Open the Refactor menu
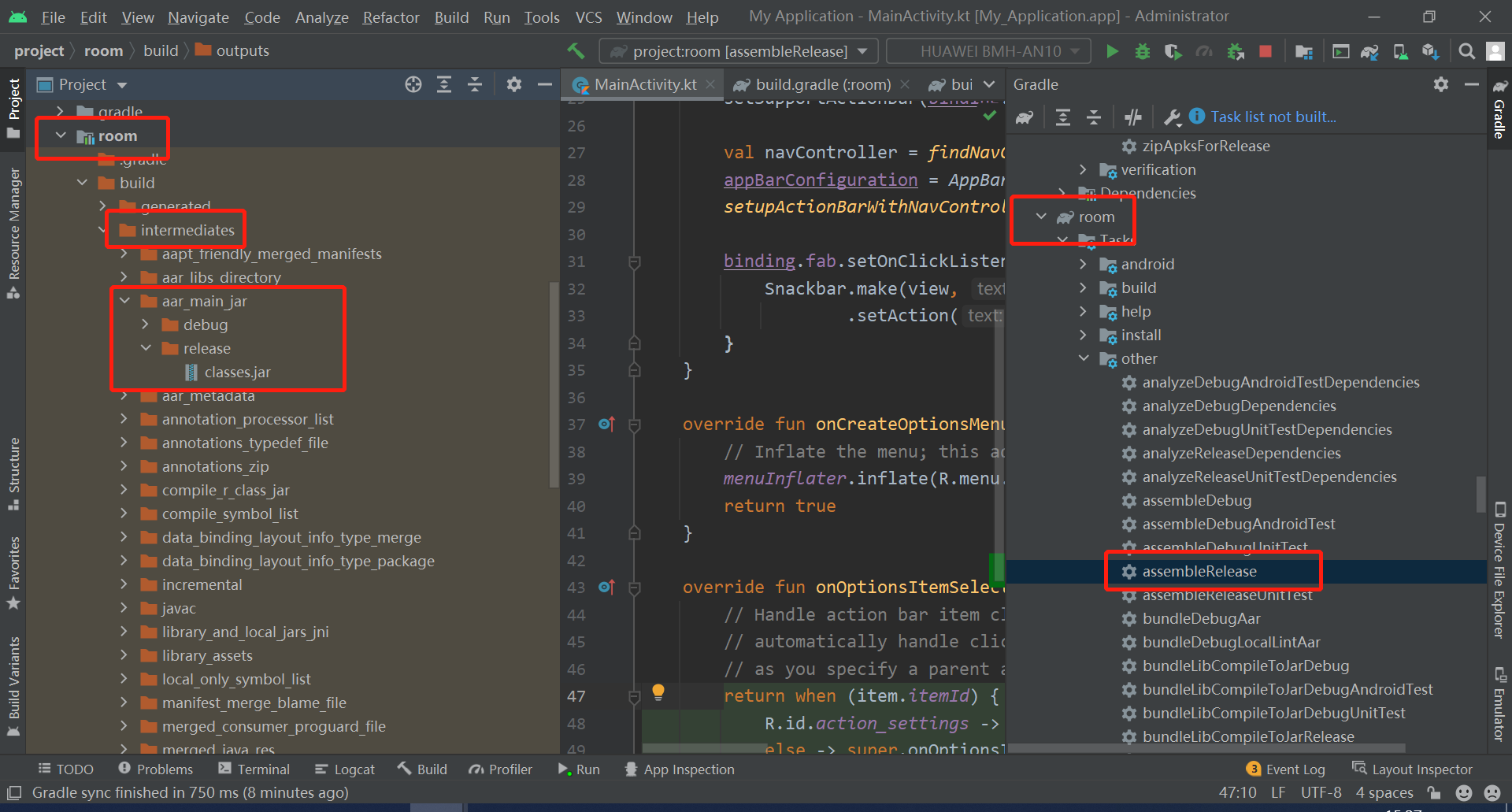 (x=391, y=17)
